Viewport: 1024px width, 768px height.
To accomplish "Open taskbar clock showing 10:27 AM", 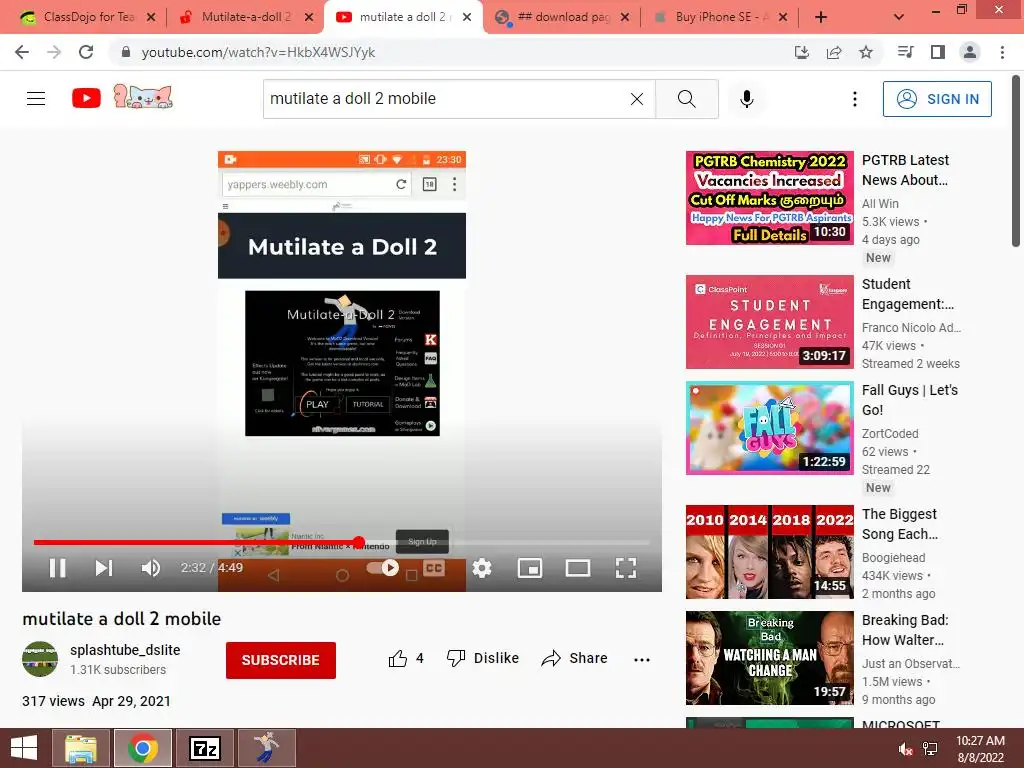I will [980, 749].
